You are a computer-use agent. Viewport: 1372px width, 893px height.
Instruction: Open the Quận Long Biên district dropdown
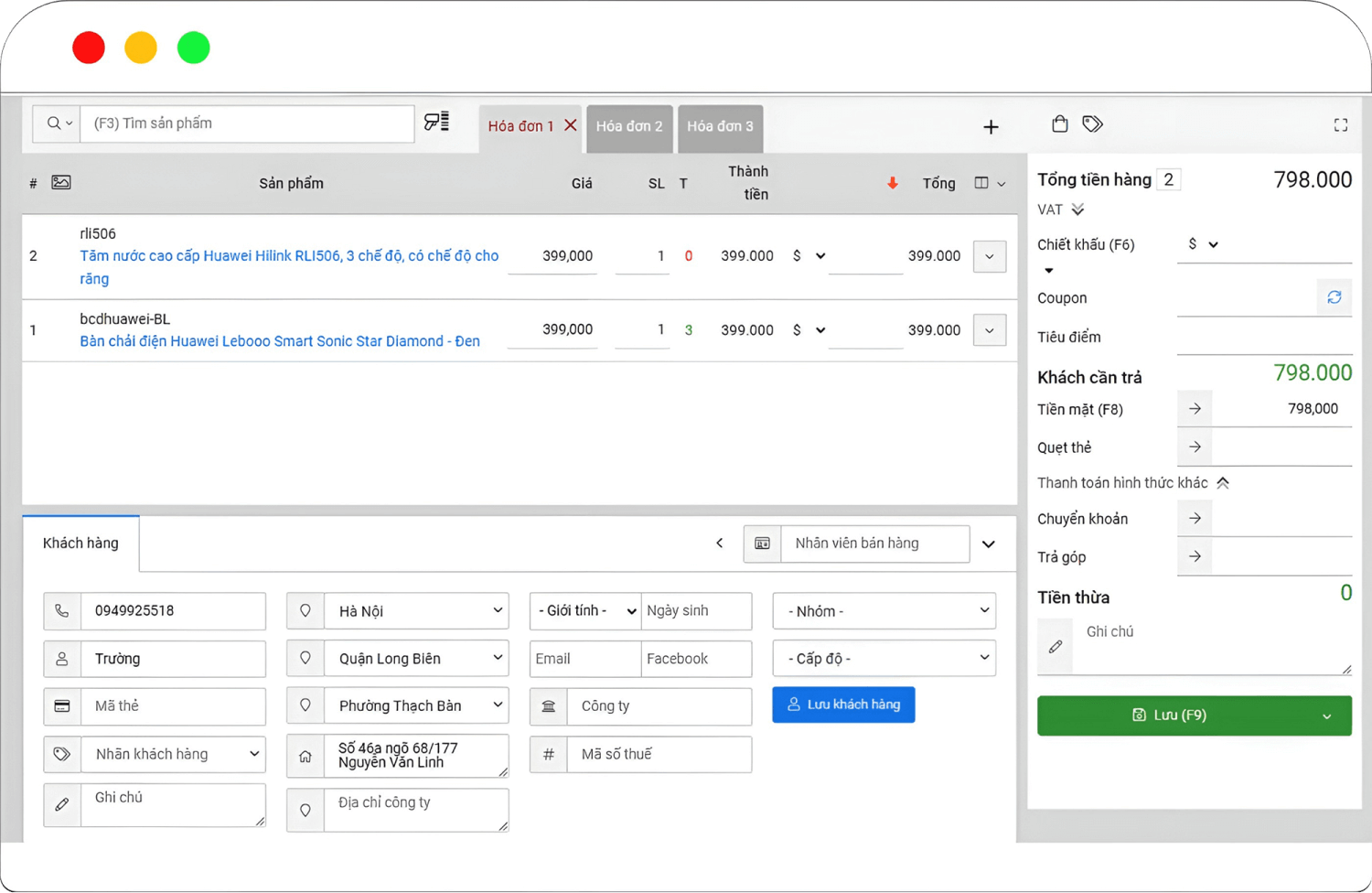coord(416,659)
